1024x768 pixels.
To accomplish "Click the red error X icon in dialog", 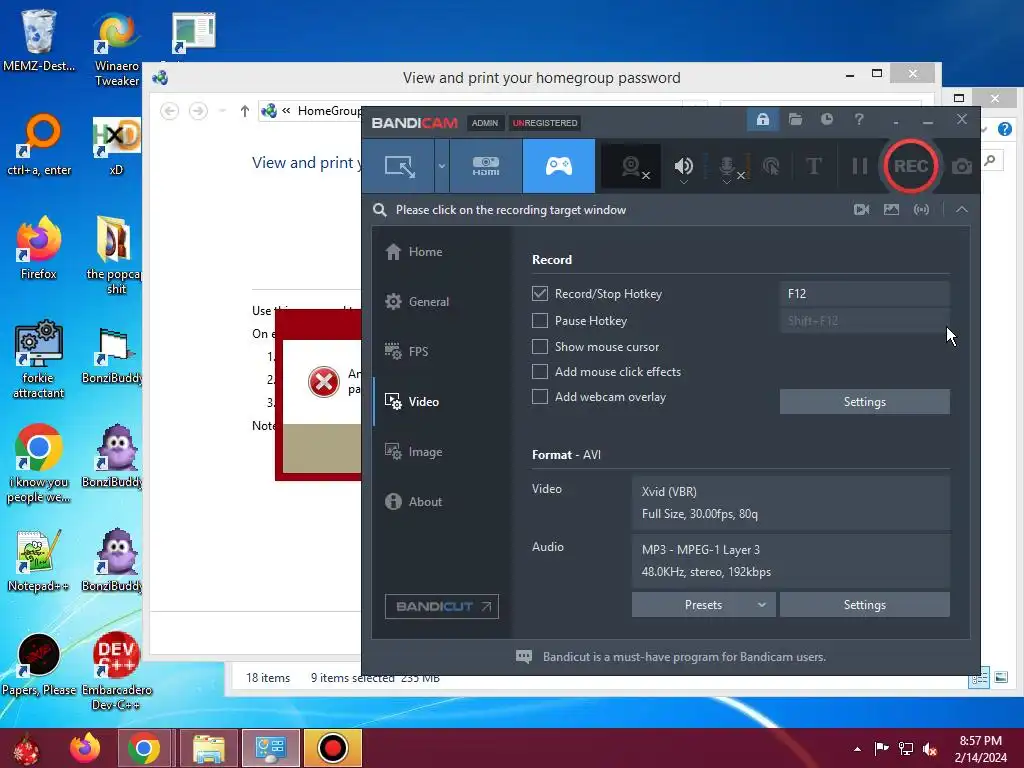I will [x=323, y=382].
